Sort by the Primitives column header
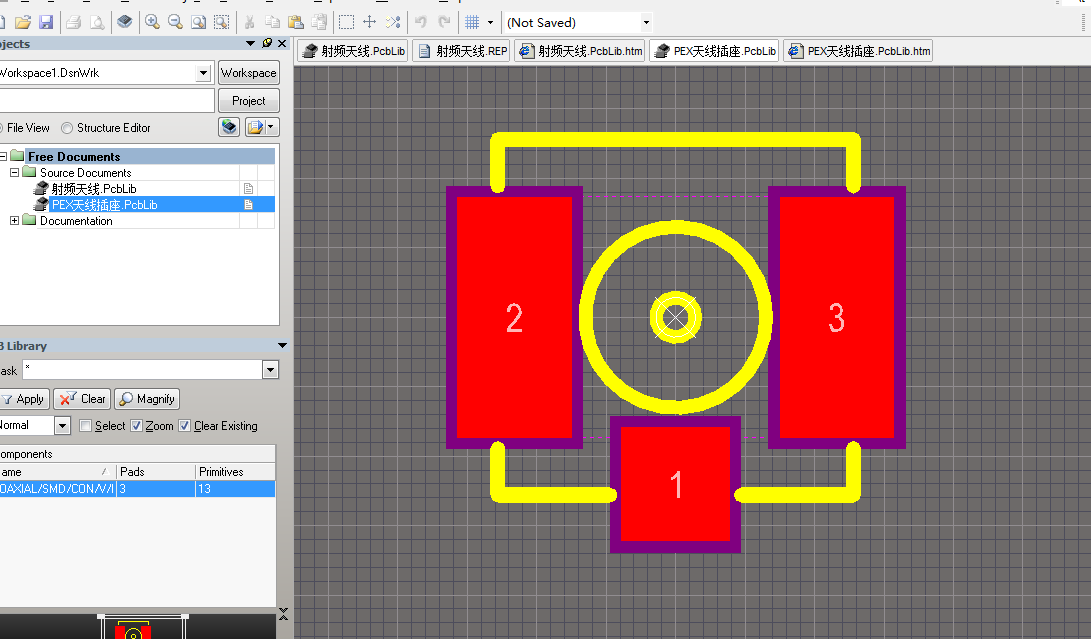The image size is (1091, 639). (236, 472)
